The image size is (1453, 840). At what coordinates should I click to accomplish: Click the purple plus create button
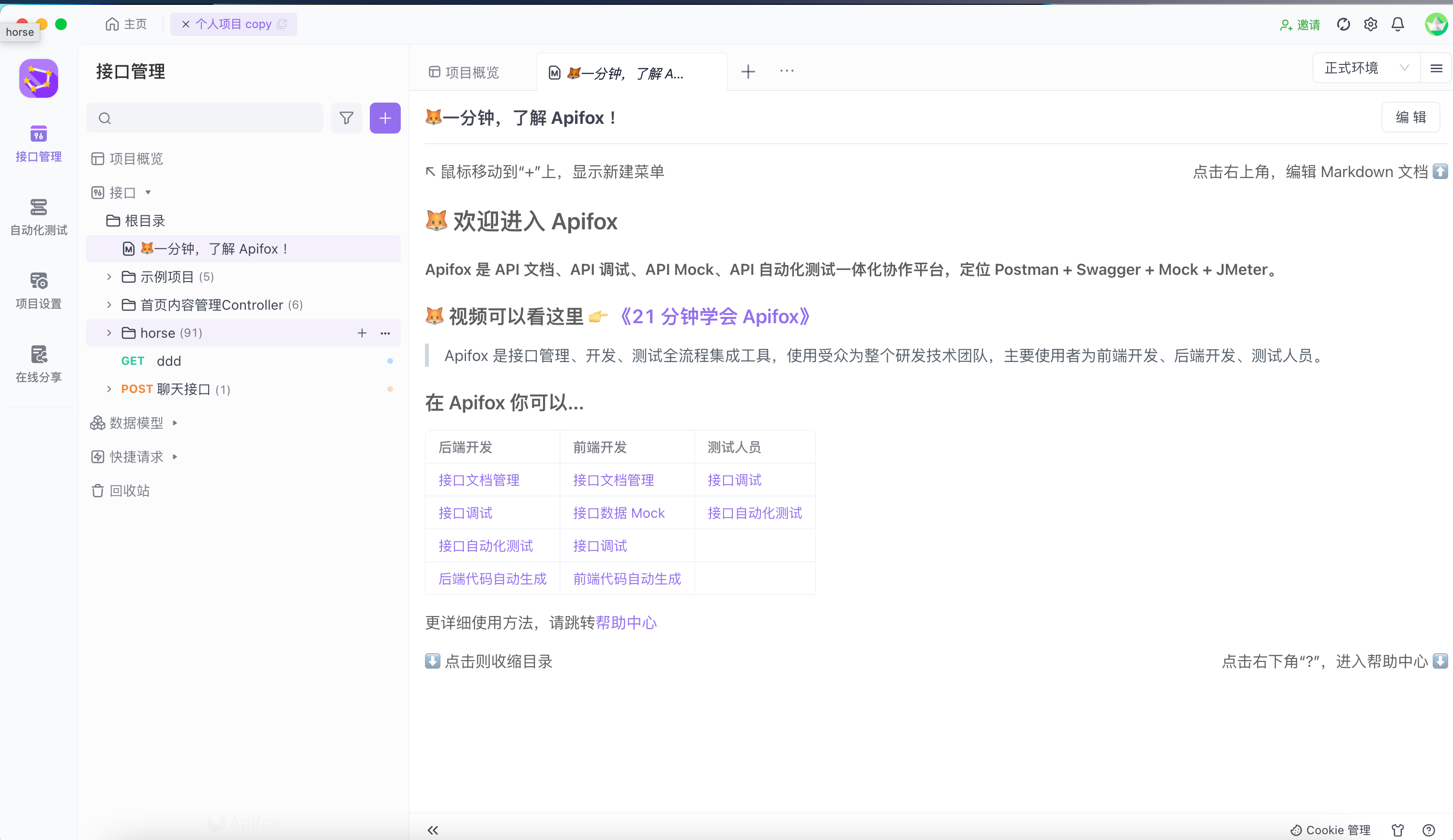pos(385,118)
